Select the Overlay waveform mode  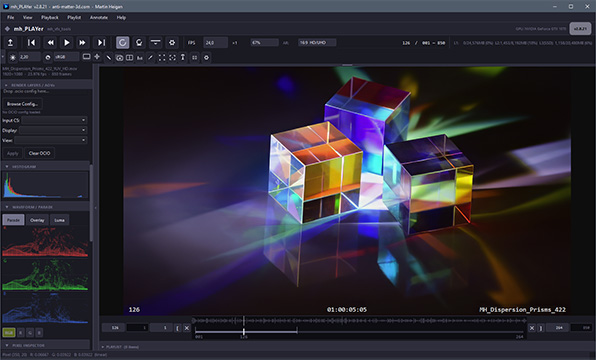[x=37, y=220]
